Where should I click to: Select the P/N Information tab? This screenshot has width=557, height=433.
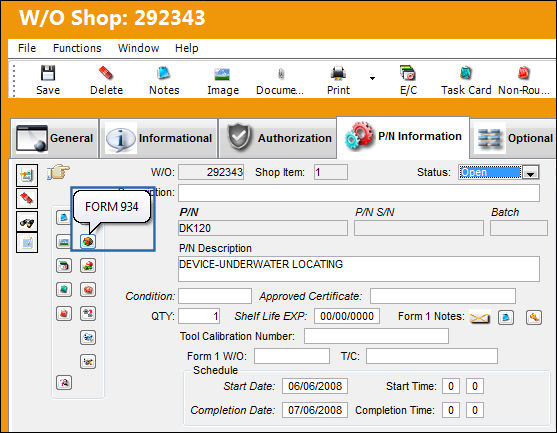pos(403,137)
